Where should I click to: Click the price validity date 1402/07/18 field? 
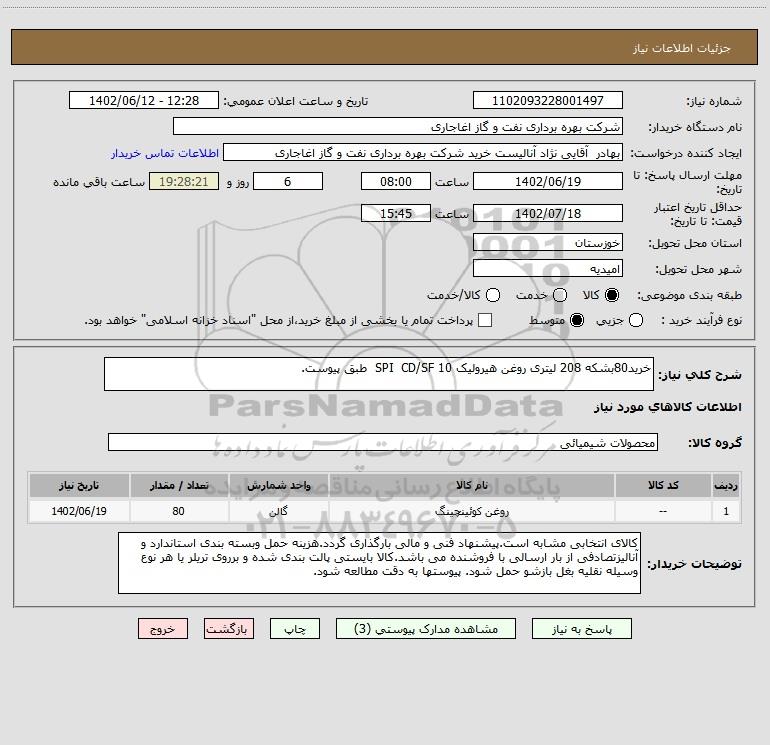(x=548, y=213)
